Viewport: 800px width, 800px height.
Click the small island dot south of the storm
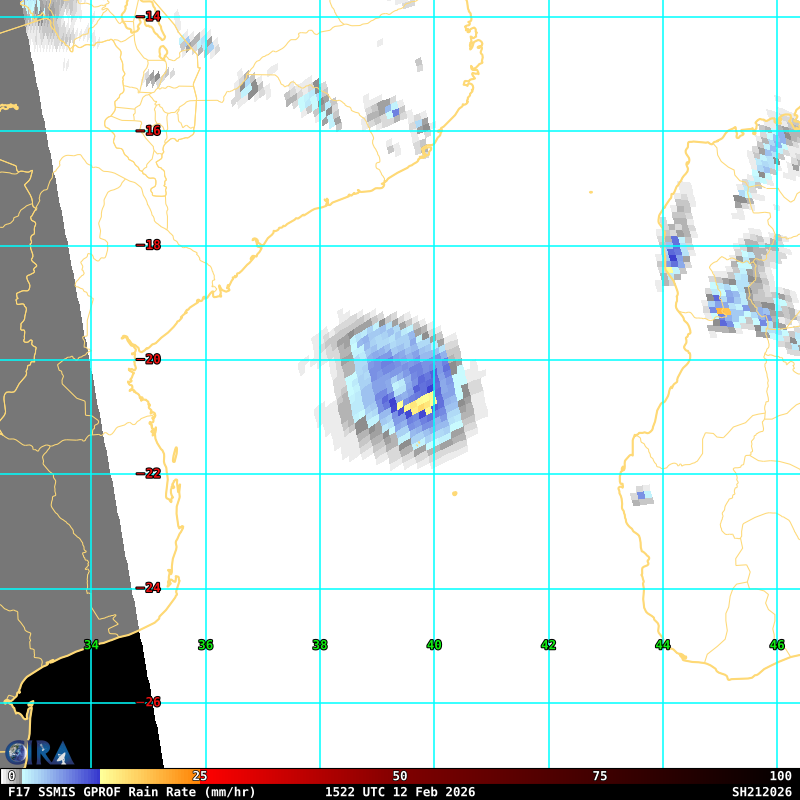click(x=454, y=493)
